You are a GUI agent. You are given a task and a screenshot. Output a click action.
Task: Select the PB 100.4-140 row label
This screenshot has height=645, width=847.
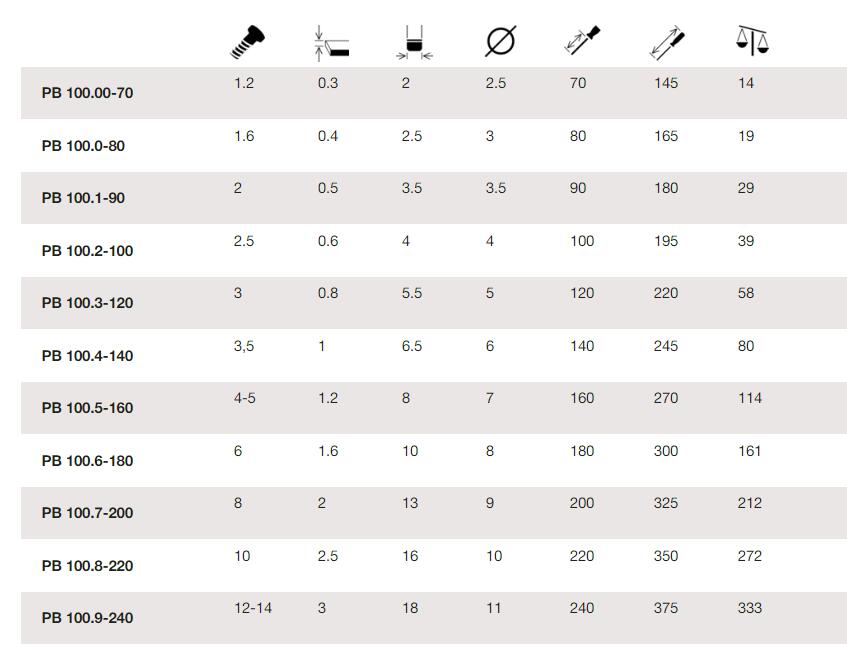click(87, 355)
